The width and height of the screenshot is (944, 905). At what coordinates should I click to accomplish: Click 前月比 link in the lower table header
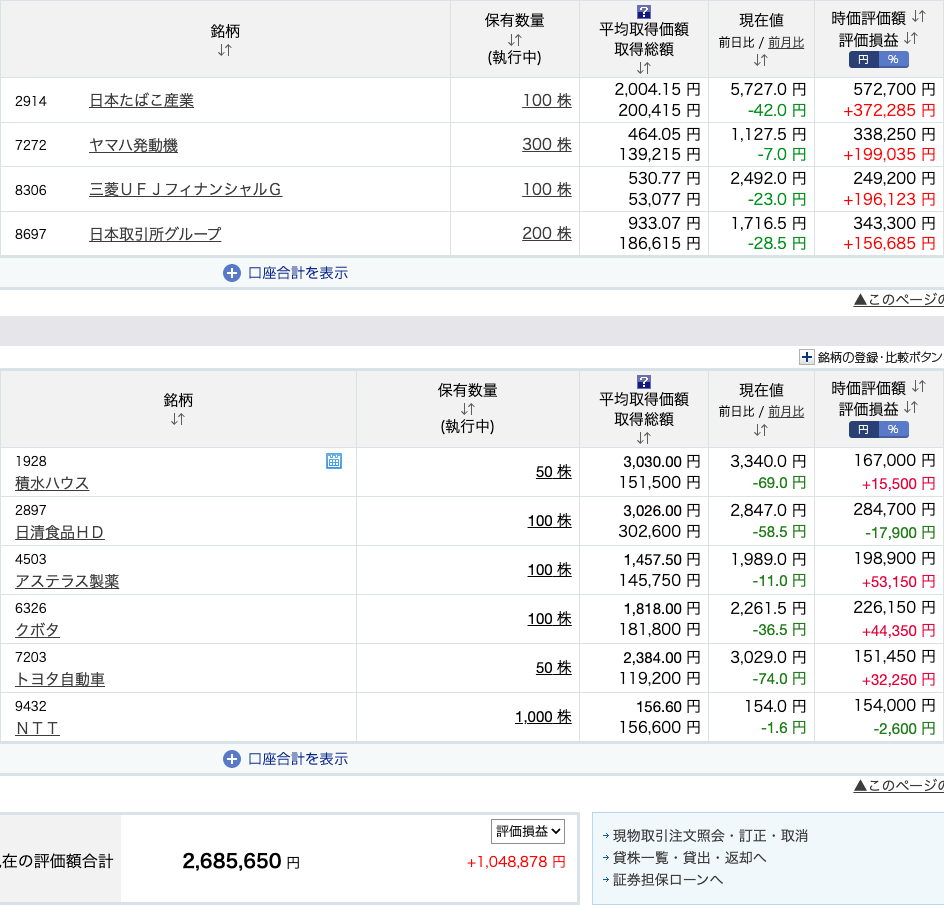(x=786, y=411)
